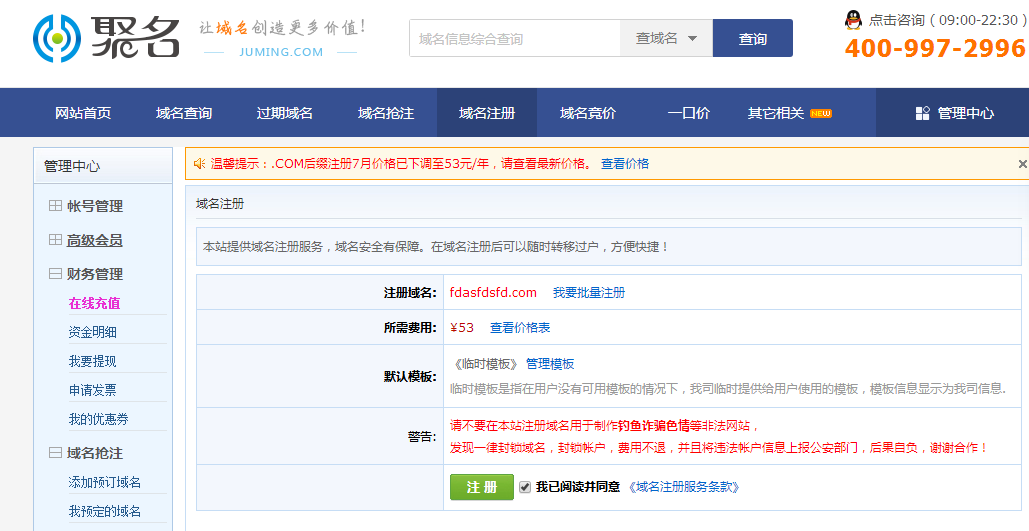Open 一口价 in navigation bar

[688, 113]
